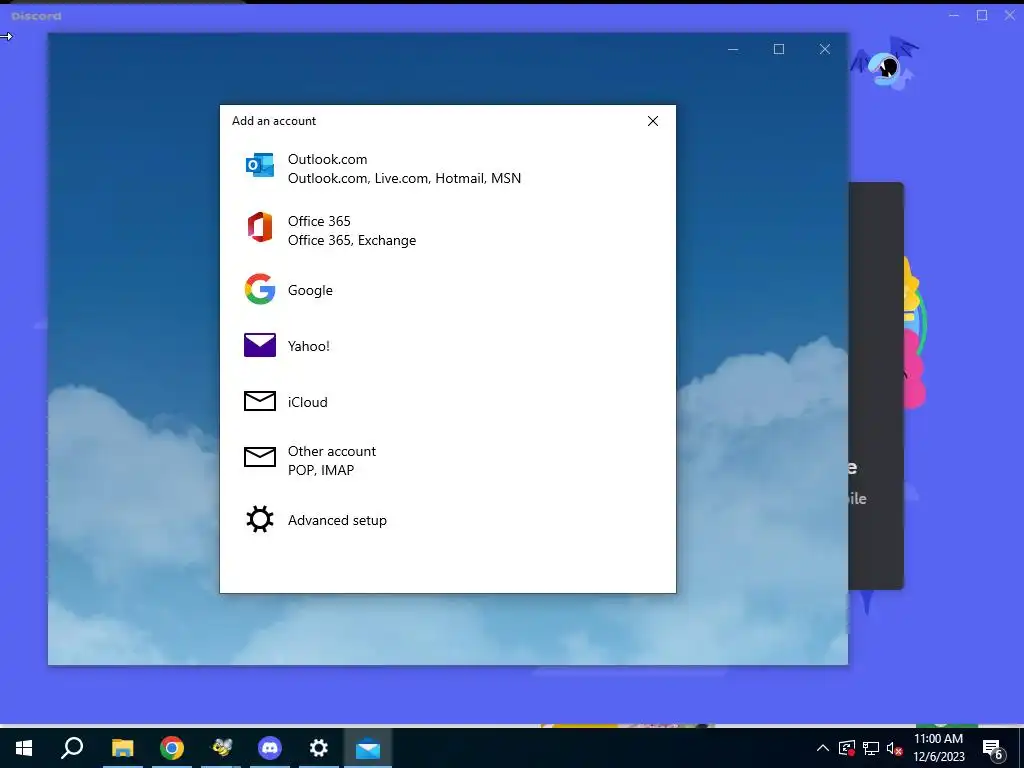This screenshot has height=768, width=1024.
Task: Open the 'Advanced setup' text option
Action: point(337,520)
